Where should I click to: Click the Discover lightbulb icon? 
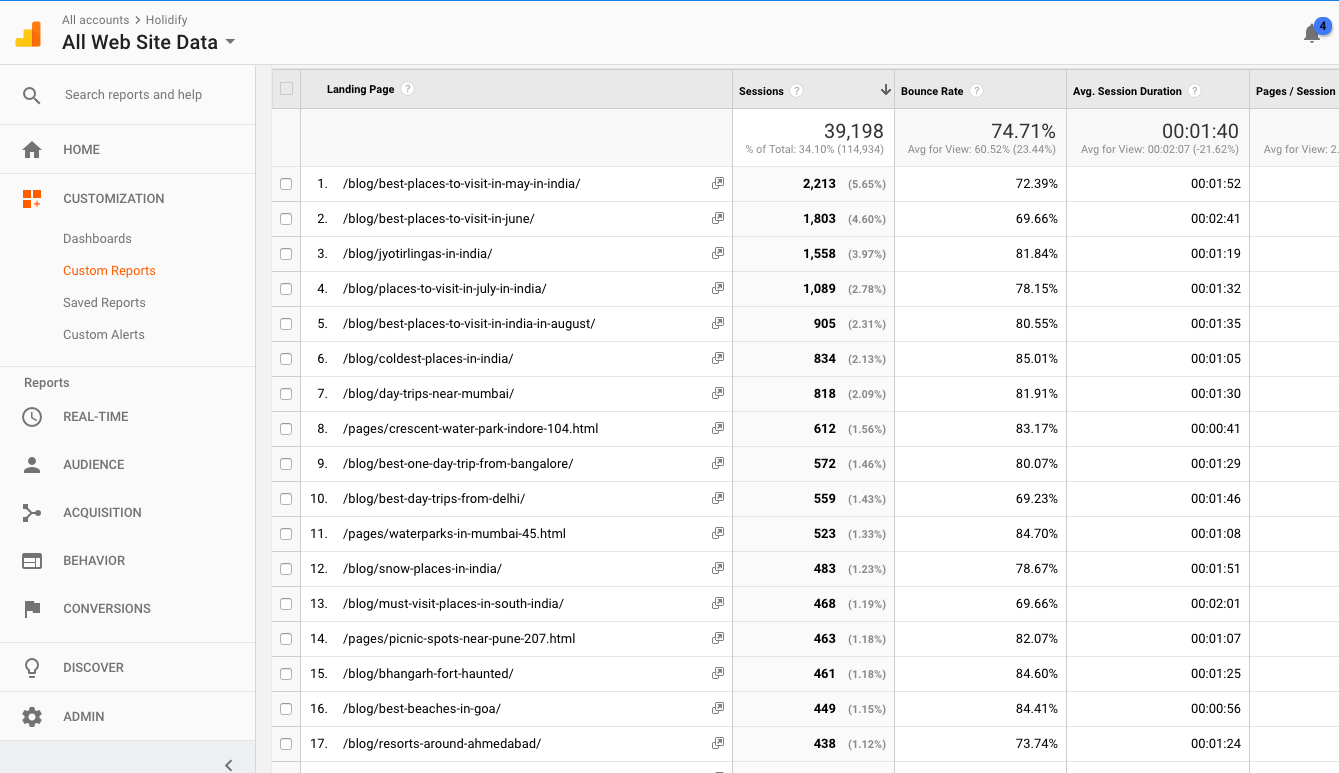tap(32, 667)
